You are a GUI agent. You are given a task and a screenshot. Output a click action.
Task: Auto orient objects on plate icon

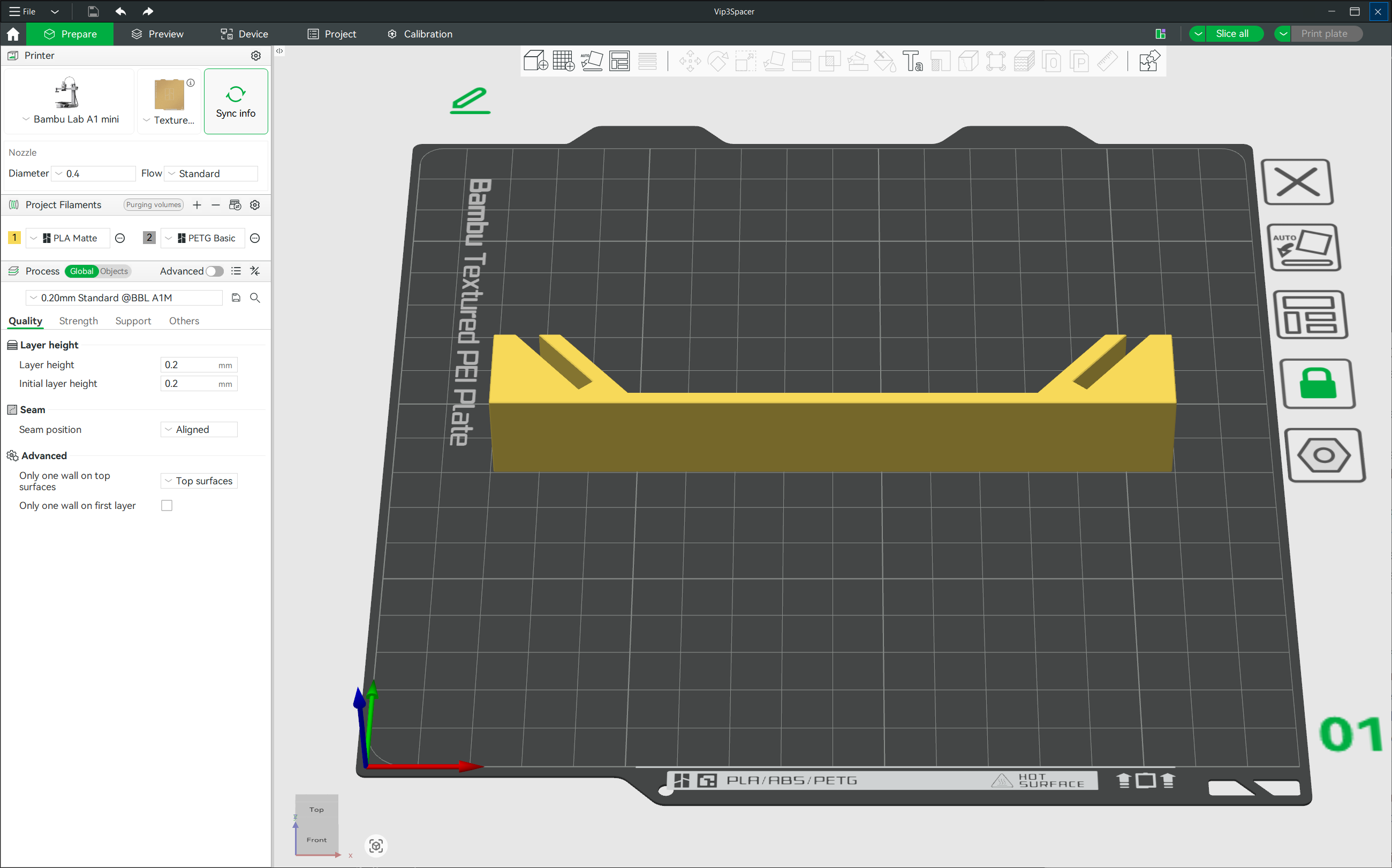point(1304,247)
